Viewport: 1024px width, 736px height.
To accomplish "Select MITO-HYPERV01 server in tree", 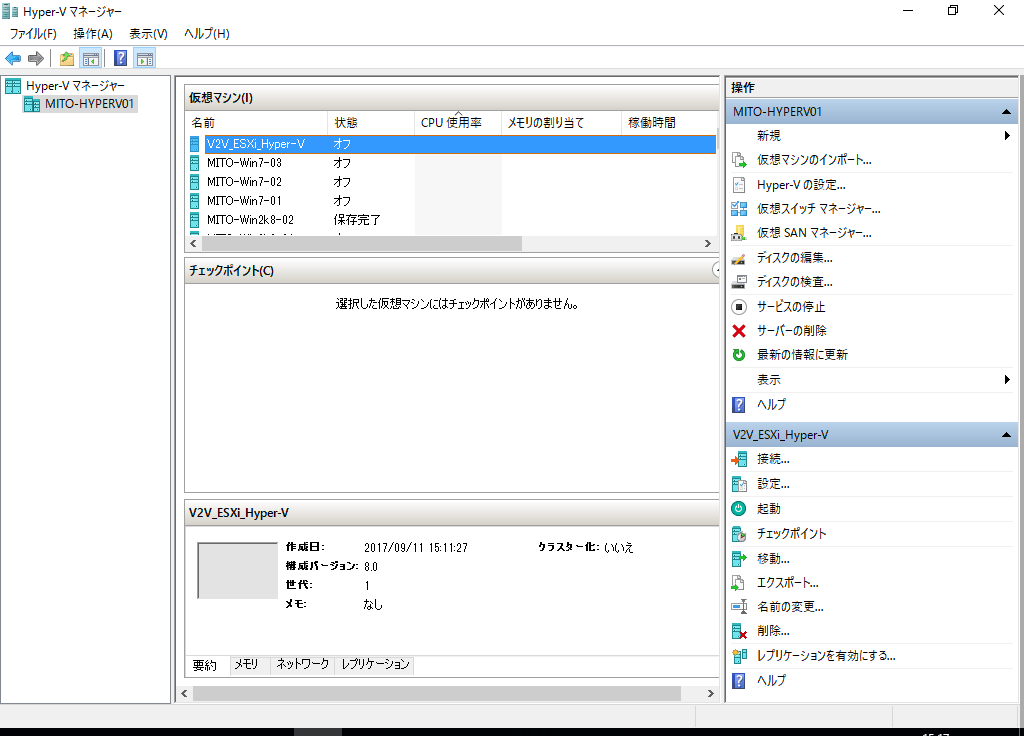I will point(89,104).
